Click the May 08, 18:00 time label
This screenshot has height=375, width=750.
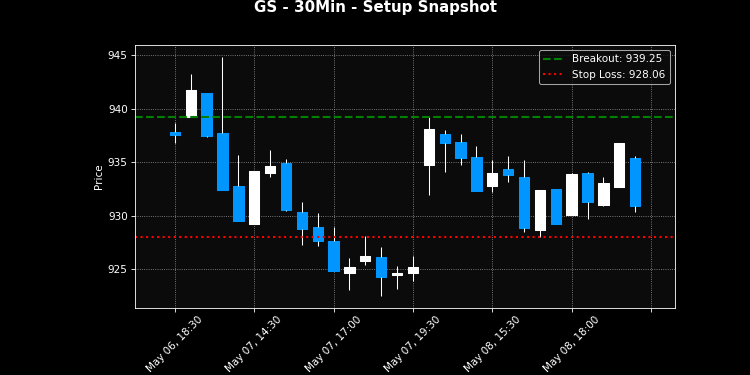click(570, 344)
